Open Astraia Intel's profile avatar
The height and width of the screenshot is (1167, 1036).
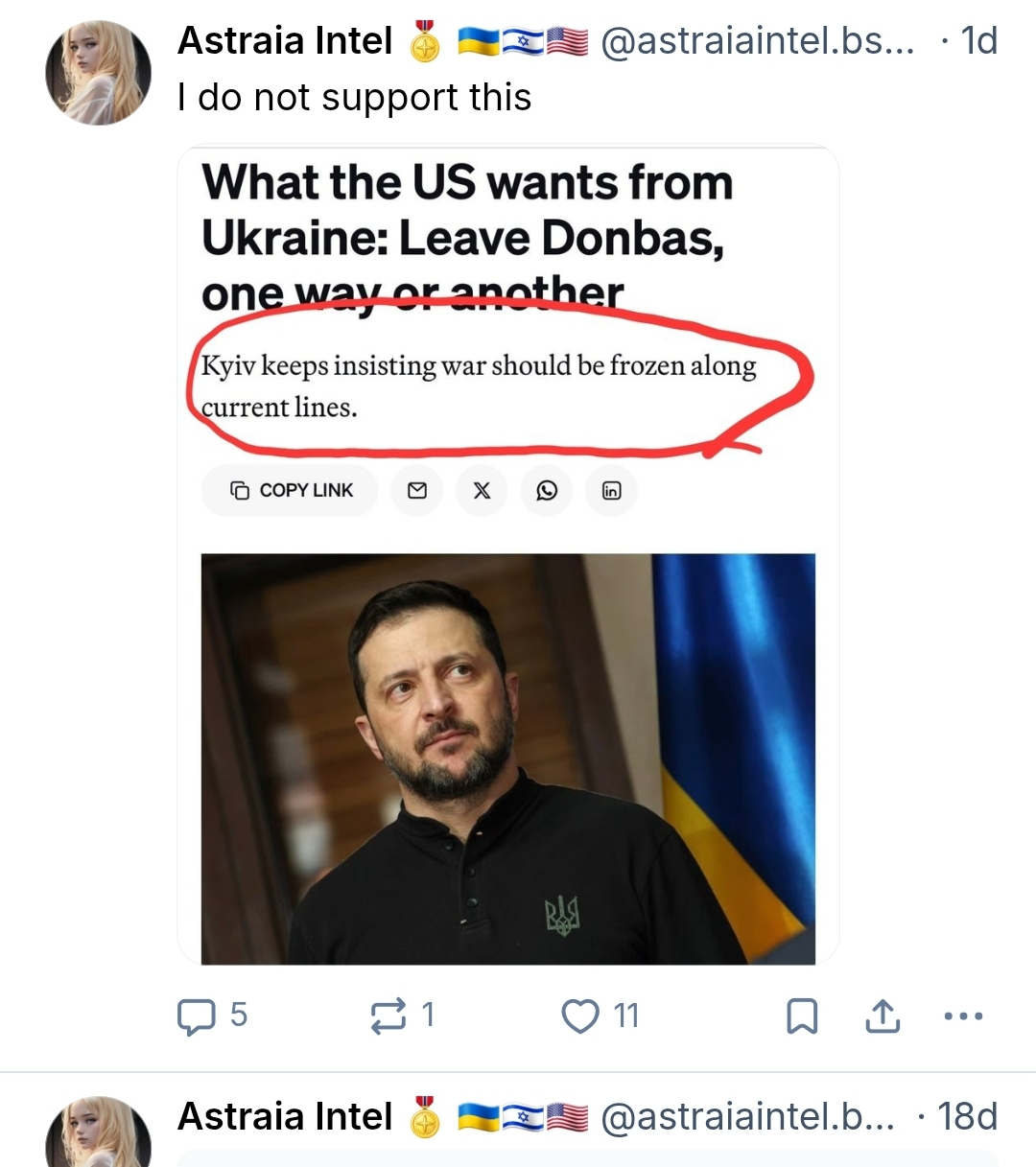point(98,72)
